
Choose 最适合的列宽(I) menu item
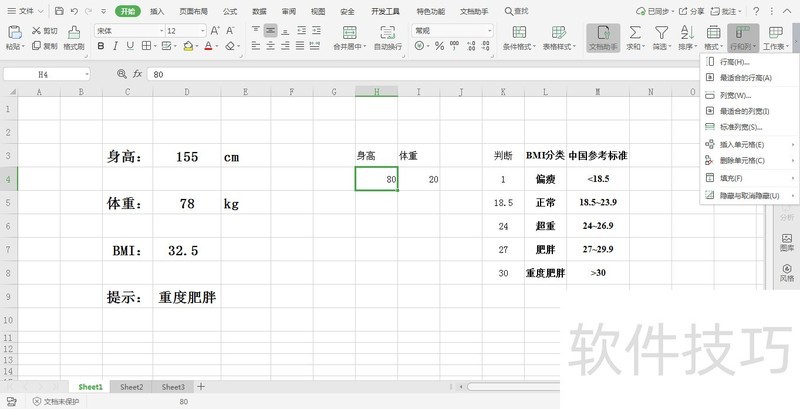coord(748,111)
